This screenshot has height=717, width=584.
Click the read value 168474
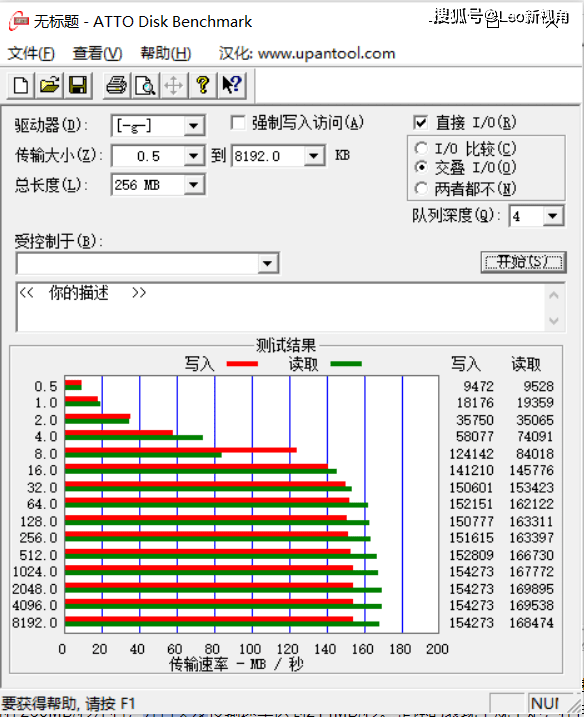(x=531, y=623)
